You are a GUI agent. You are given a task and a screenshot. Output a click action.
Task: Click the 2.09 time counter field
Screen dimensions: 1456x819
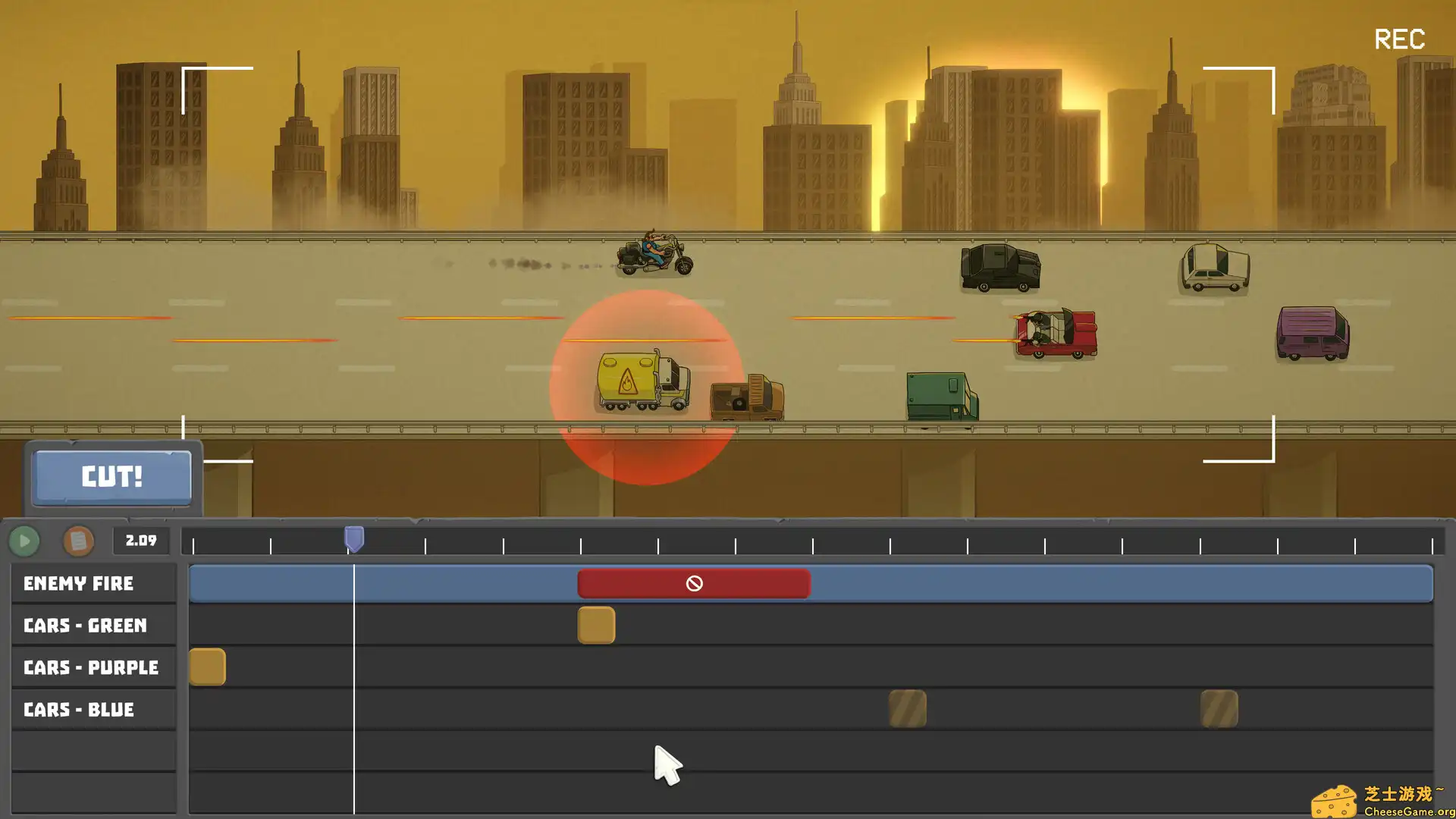pos(141,541)
